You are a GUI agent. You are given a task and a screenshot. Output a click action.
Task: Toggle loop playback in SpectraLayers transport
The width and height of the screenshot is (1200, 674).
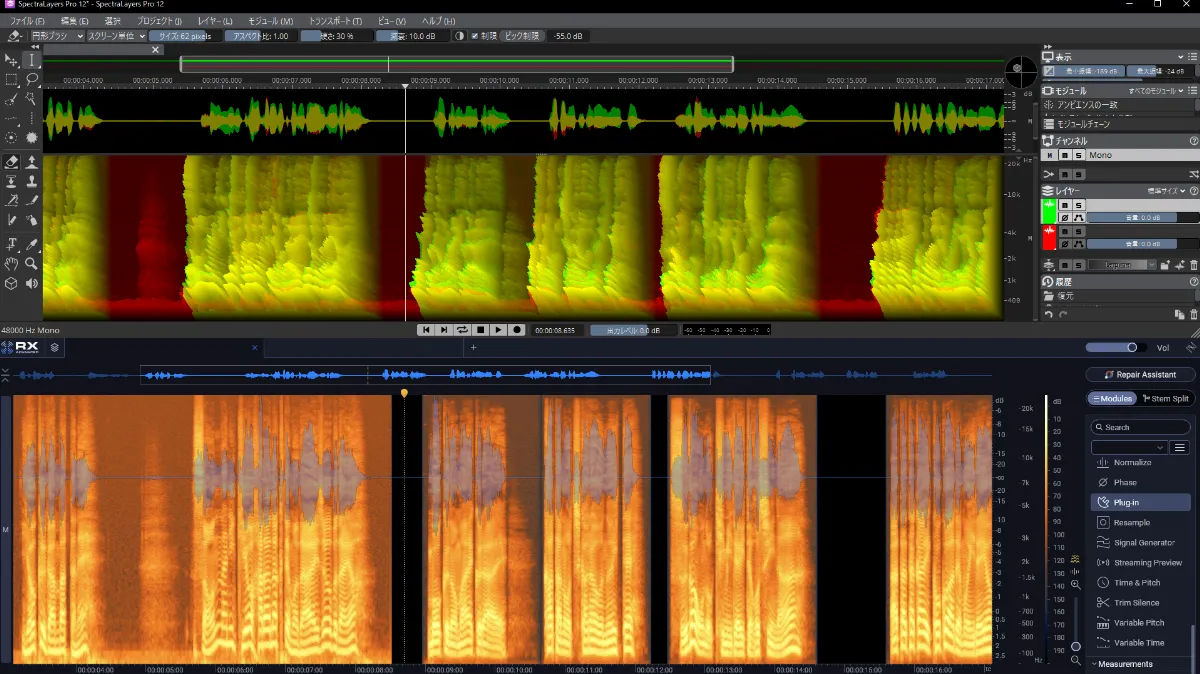pyautogui.click(x=462, y=329)
